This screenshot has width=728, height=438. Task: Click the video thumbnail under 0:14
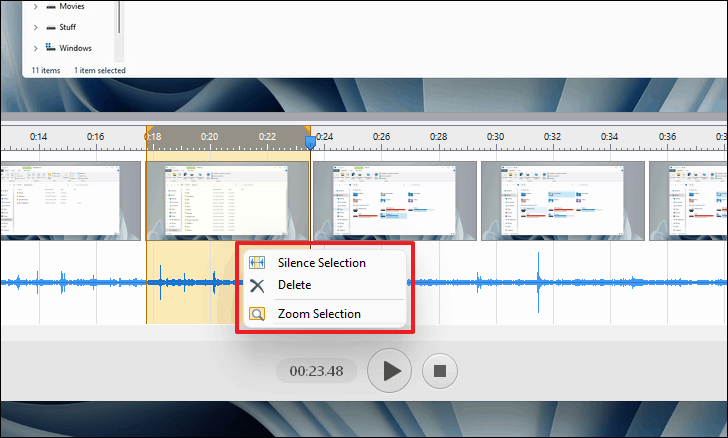pyautogui.click(x=70, y=201)
